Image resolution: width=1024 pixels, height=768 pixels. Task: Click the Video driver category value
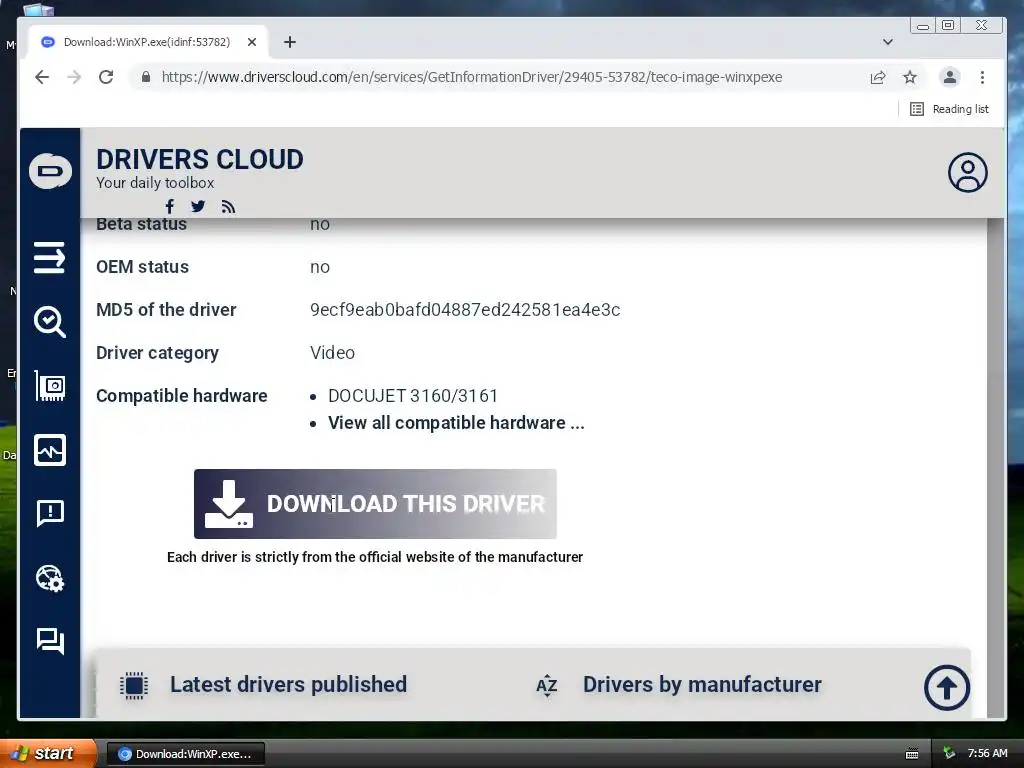pyautogui.click(x=332, y=353)
